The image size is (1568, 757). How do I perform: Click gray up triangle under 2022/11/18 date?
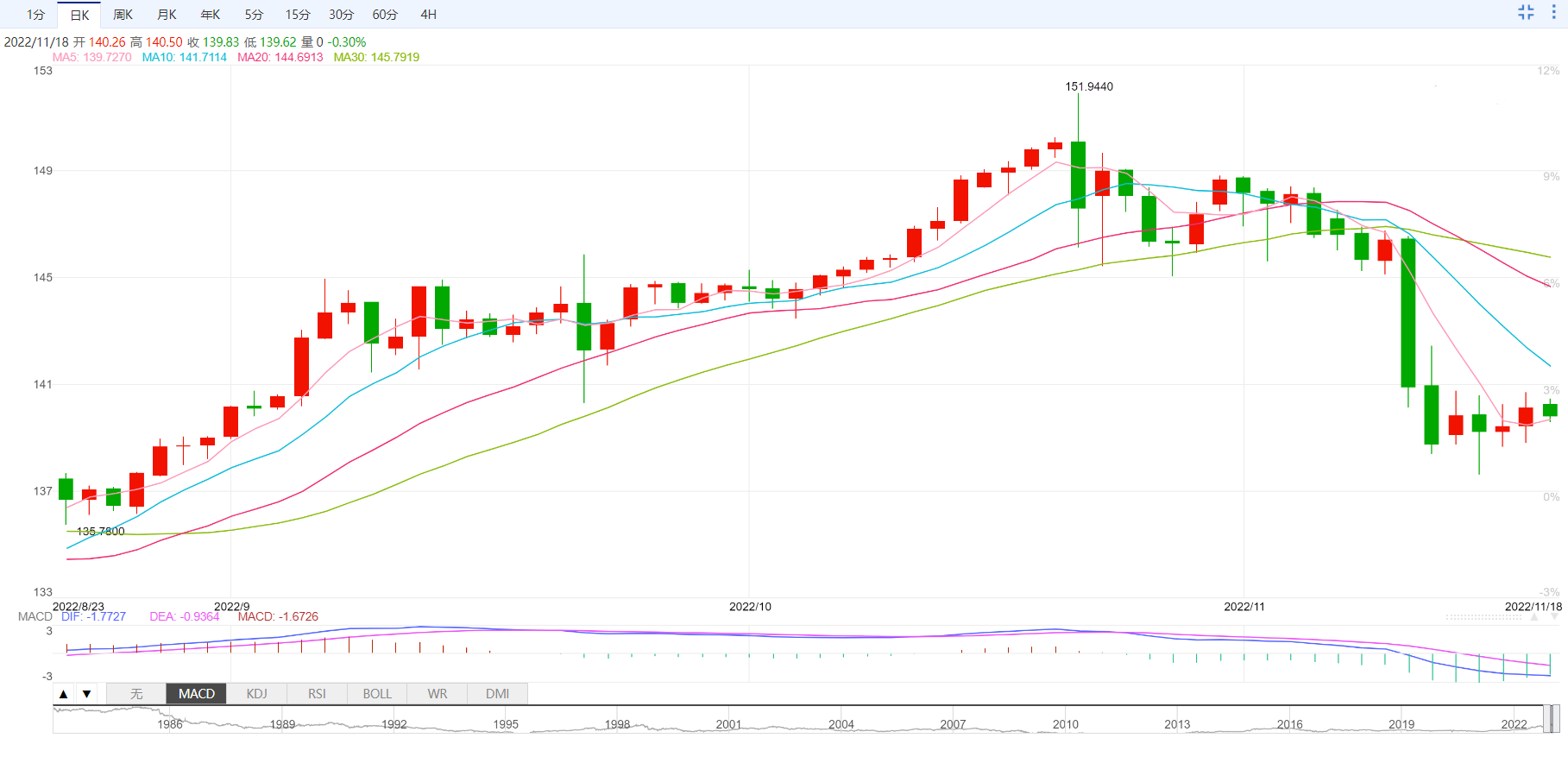pyautogui.click(x=1533, y=617)
